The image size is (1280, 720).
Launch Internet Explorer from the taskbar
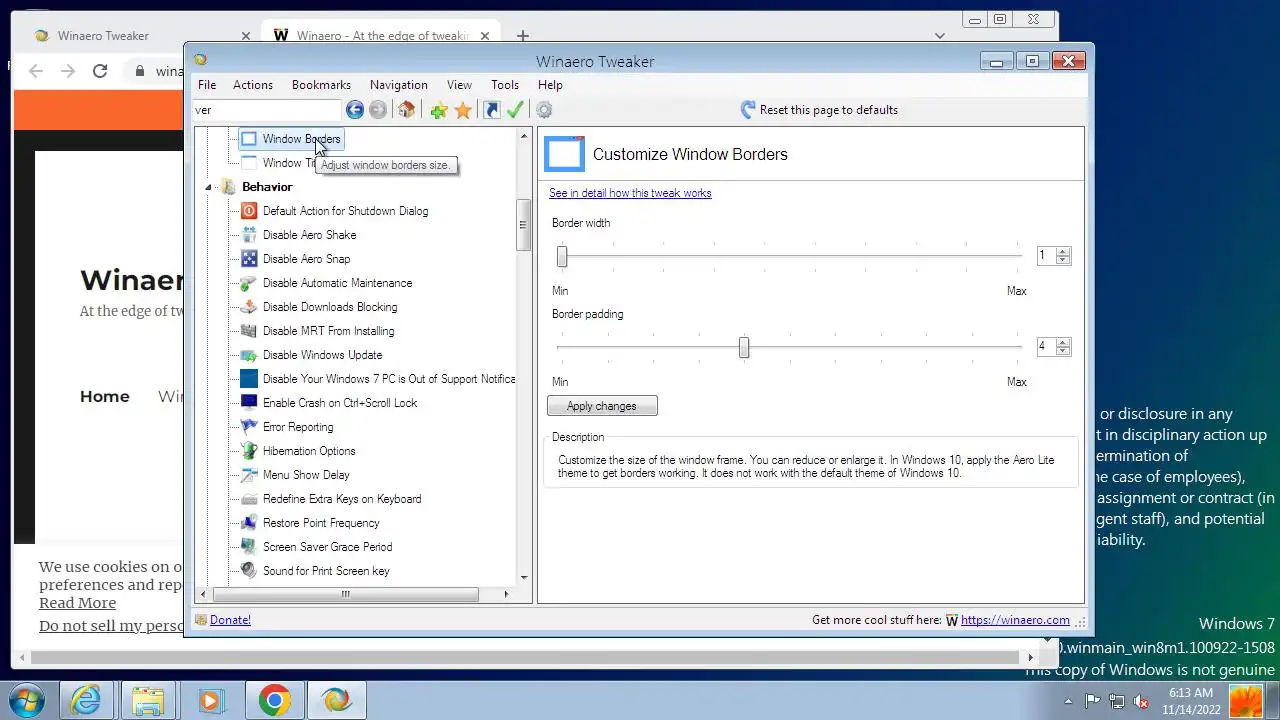86,700
